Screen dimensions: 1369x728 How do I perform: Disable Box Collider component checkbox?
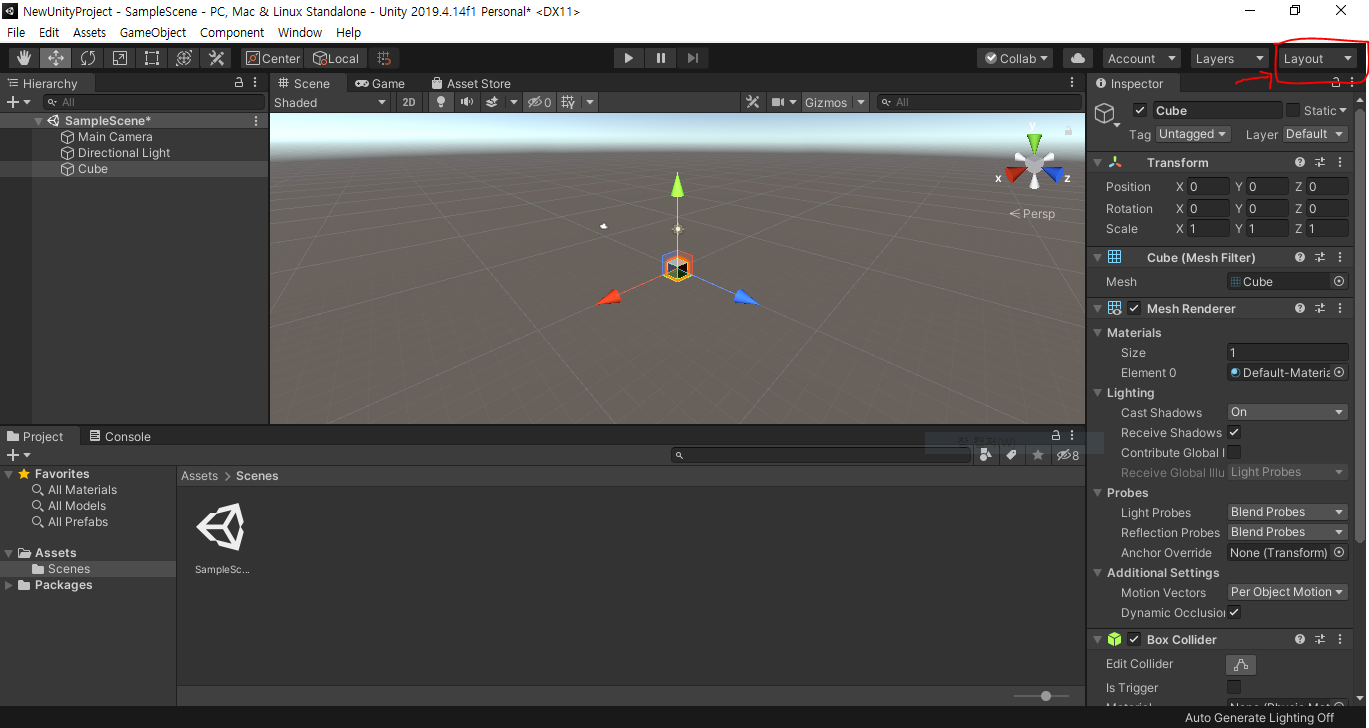1134,640
